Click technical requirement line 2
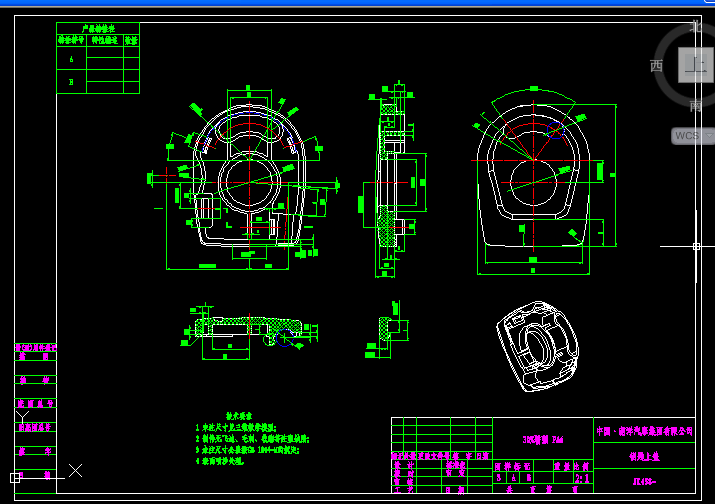The height and width of the screenshot is (504, 715). click(x=253, y=439)
